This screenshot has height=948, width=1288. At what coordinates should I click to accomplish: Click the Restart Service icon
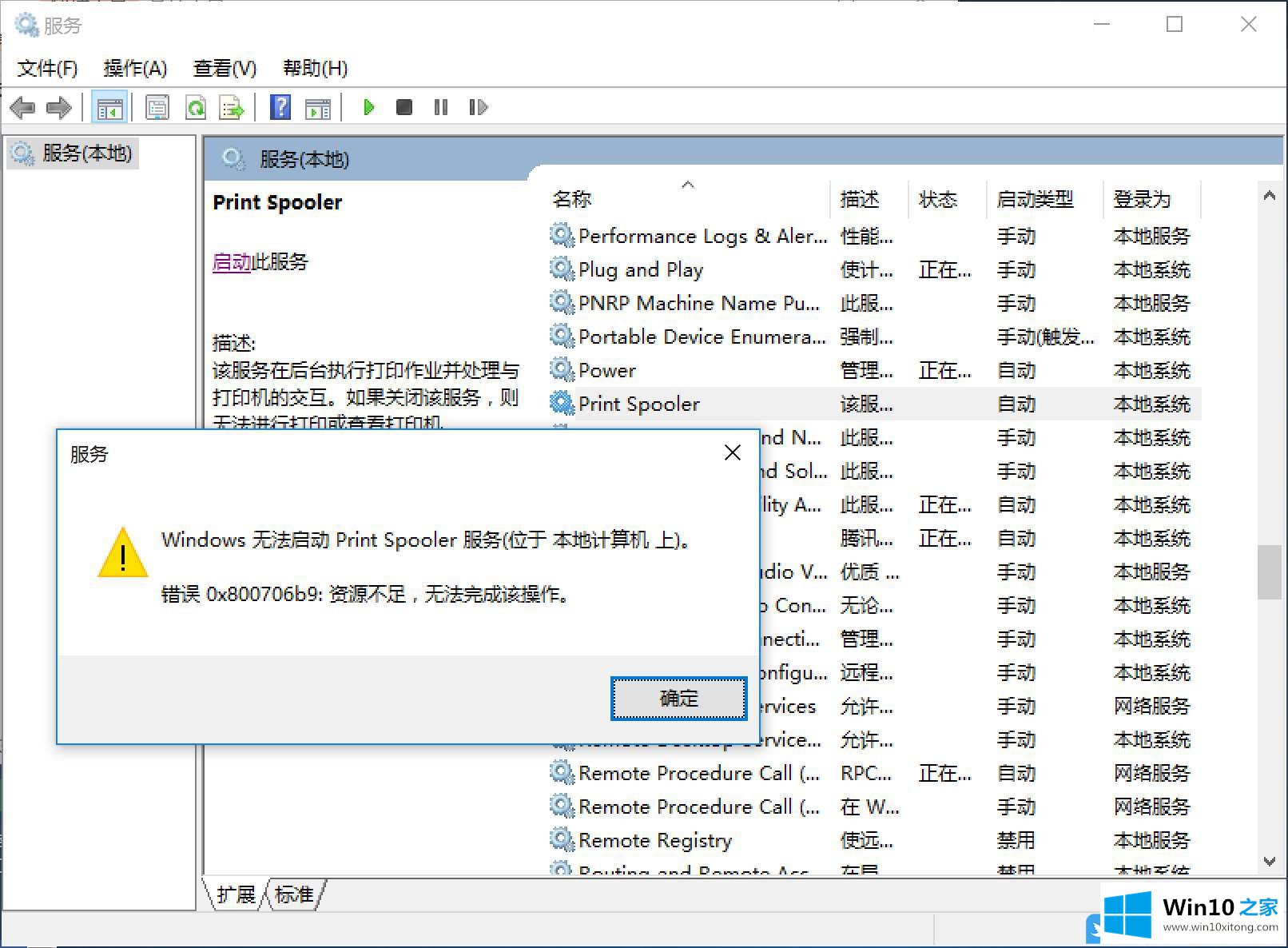pos(478,107)
